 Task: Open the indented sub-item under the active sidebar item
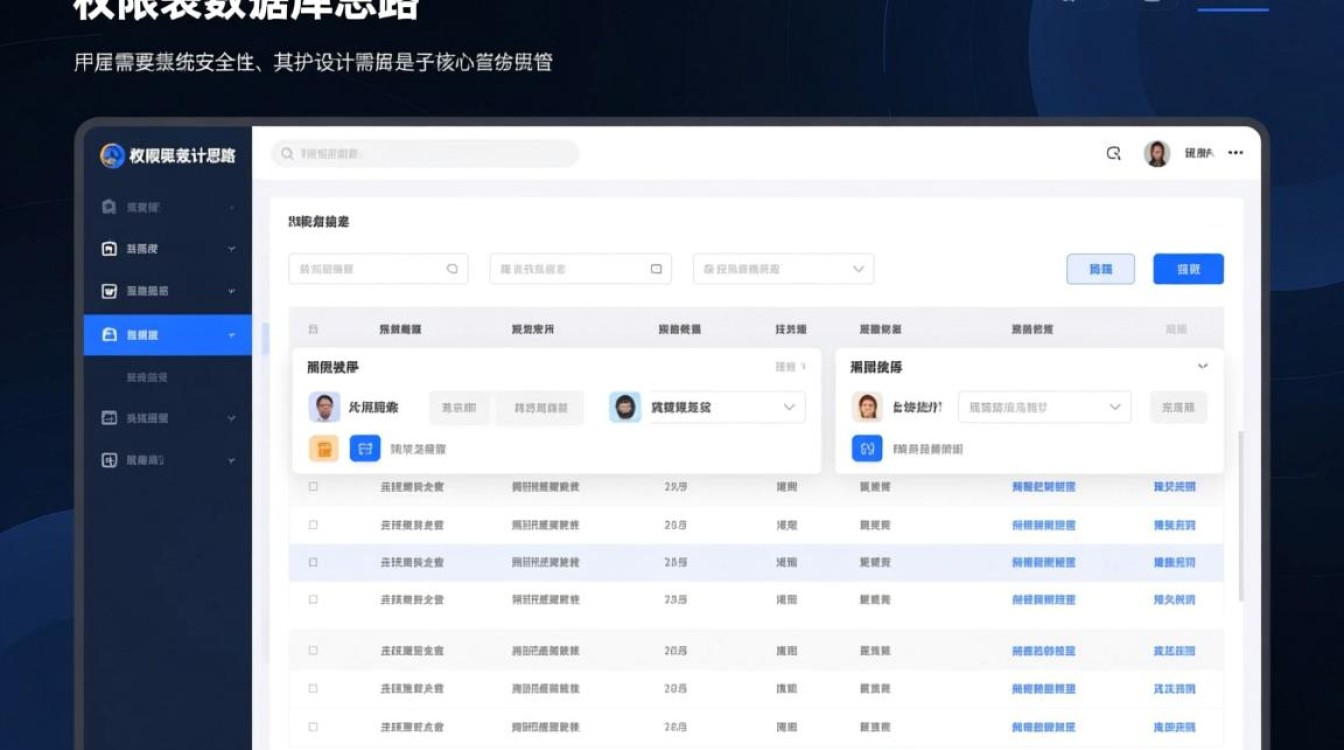point(147,377)
